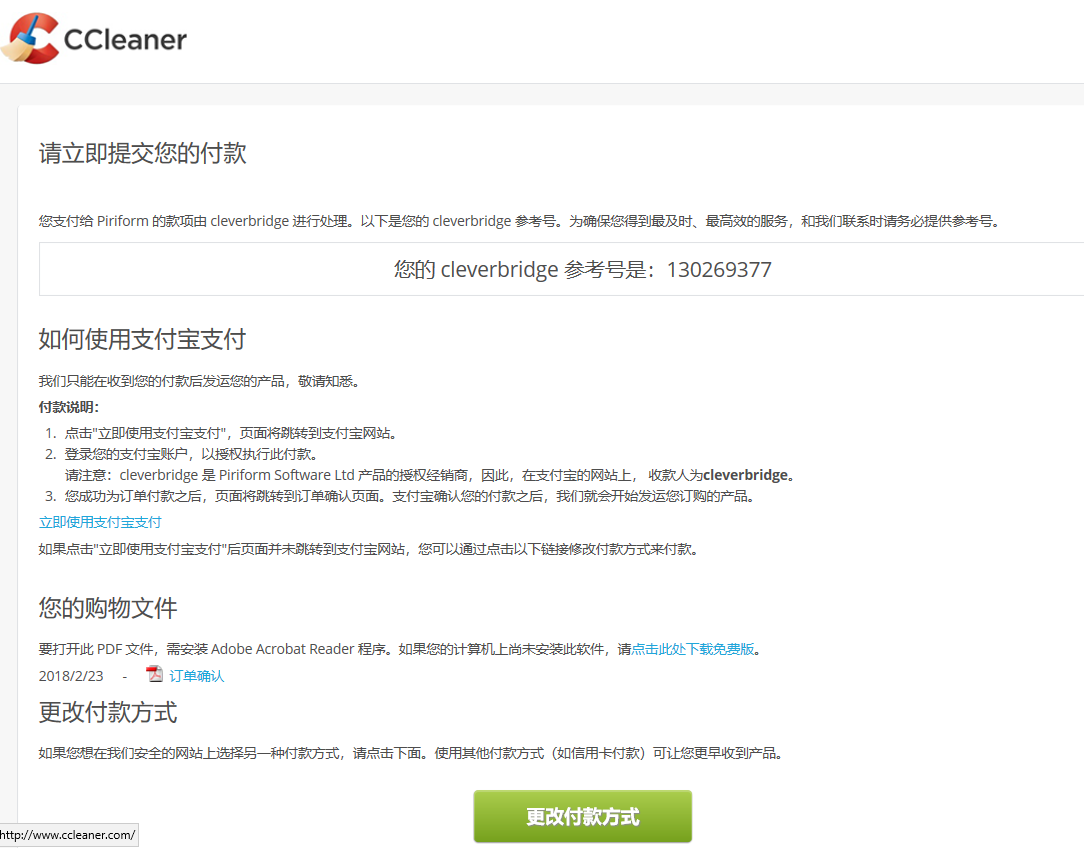The width and height of the screenshot is (1084, 848).
Task: Click step 1 about 点击"立即使用支付宝支付"
Action: pos(232,433)
